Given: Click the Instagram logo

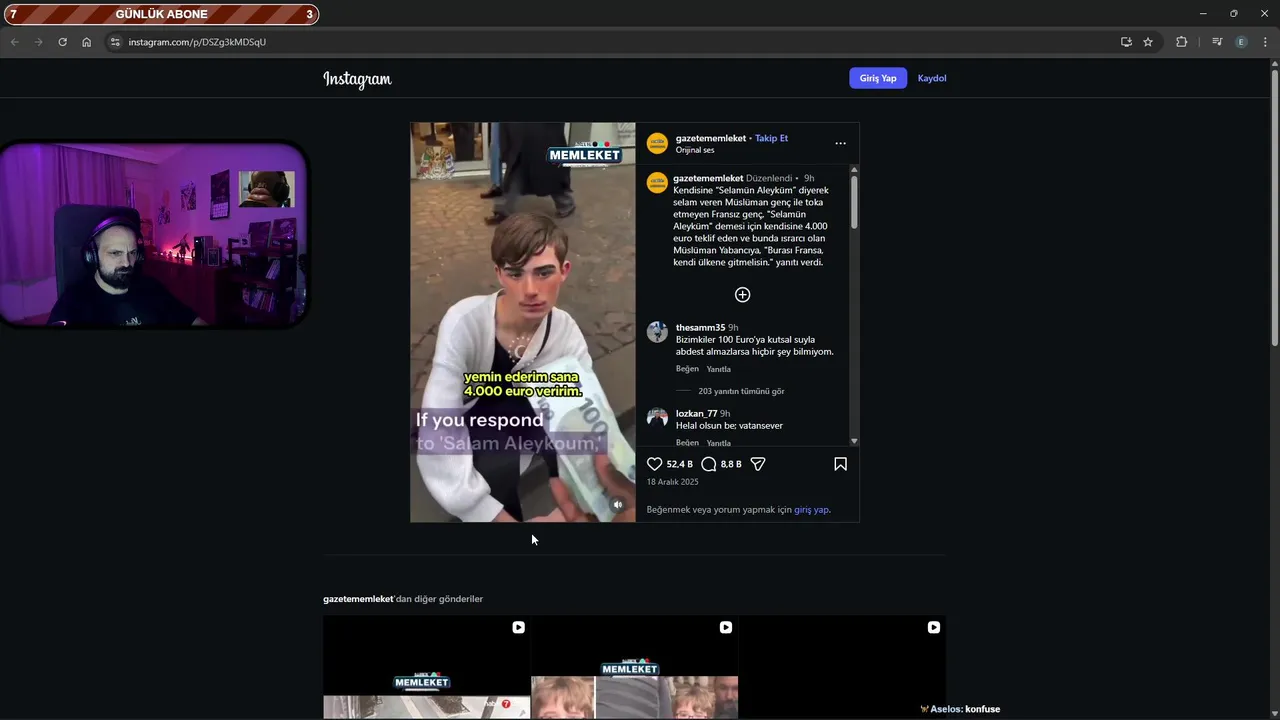Looking at the screenshot, I should coord(357,79).
